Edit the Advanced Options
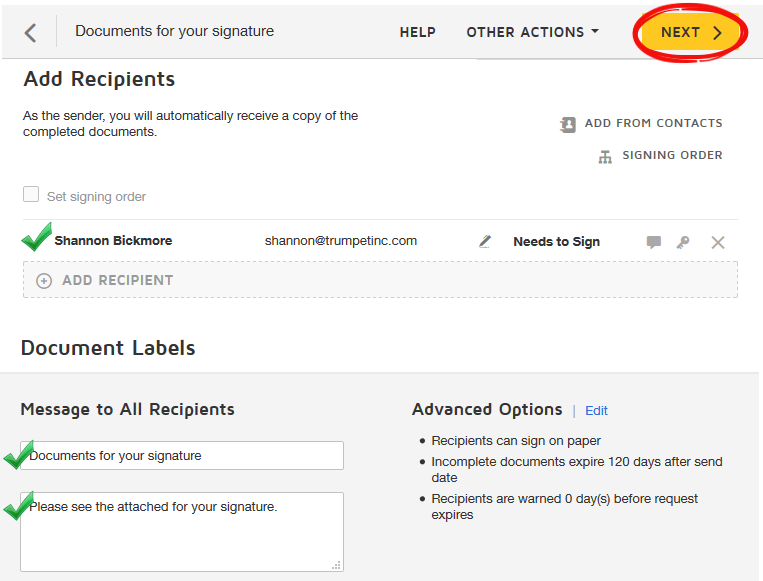This screenshot has height=581, width=763. [x=596, y=411]
